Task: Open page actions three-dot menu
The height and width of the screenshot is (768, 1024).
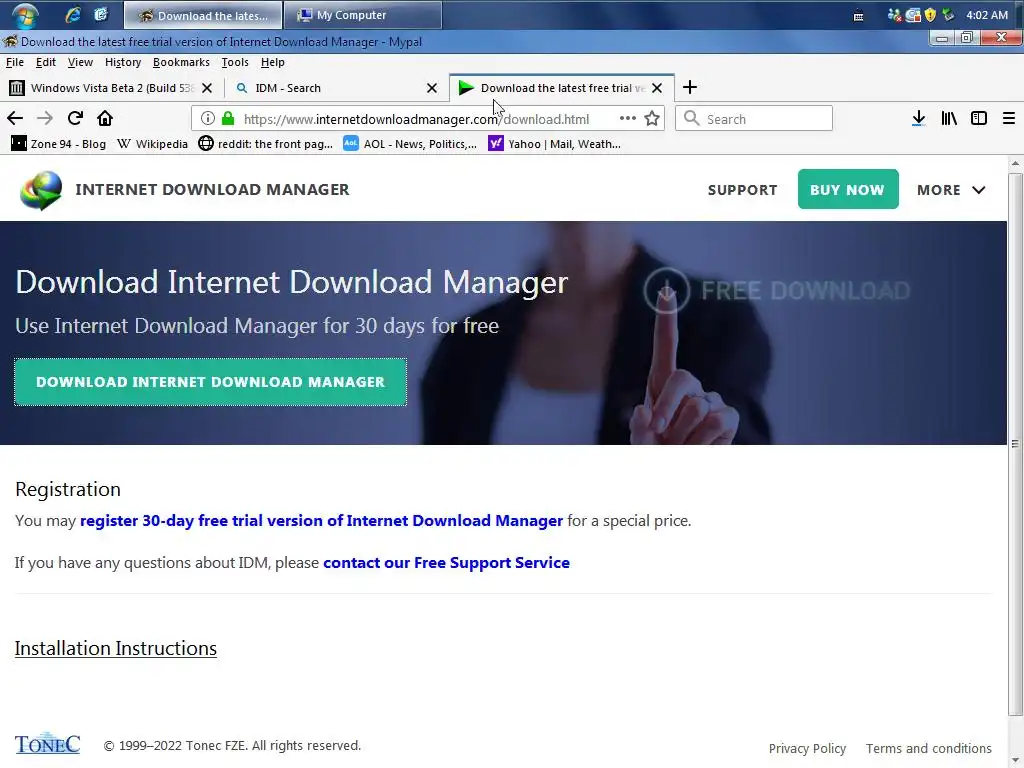Action: [628, 118]
